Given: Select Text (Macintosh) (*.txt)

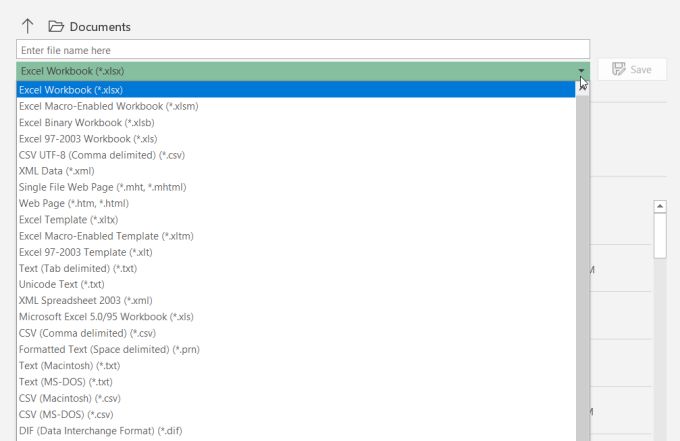Looking at the screenshot, I should pos(296,366).
